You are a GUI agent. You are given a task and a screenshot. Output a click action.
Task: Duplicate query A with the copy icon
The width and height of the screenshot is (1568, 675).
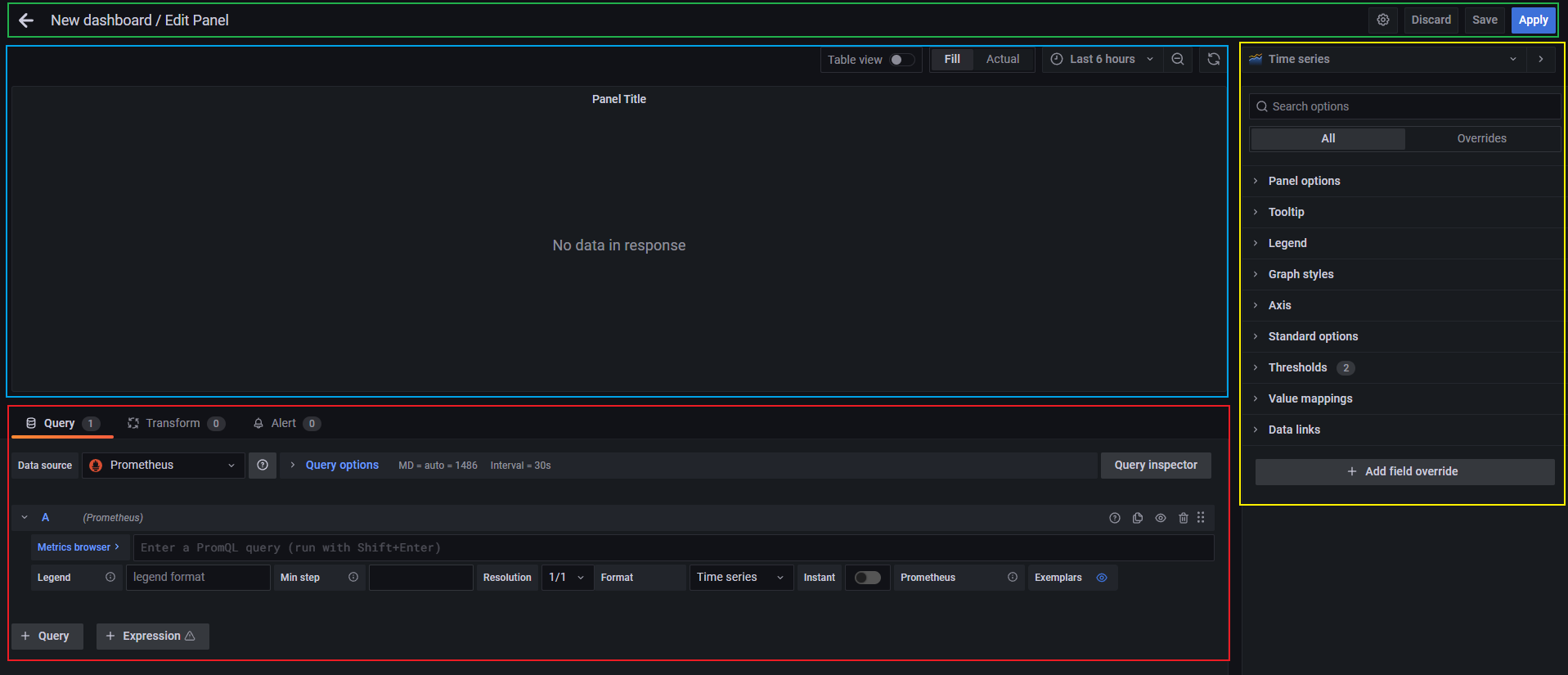tap(1137, 518)
